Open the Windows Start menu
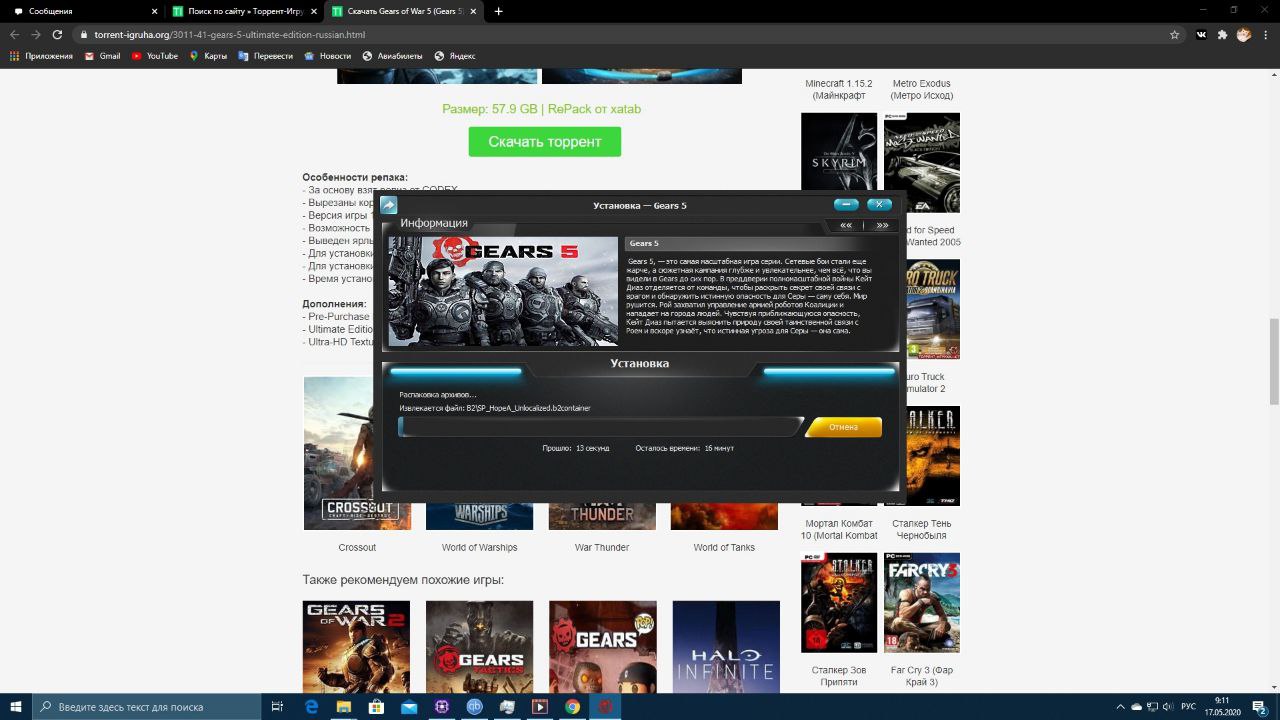This screenshot has width=1280, height=720. (x=16, y=707)
